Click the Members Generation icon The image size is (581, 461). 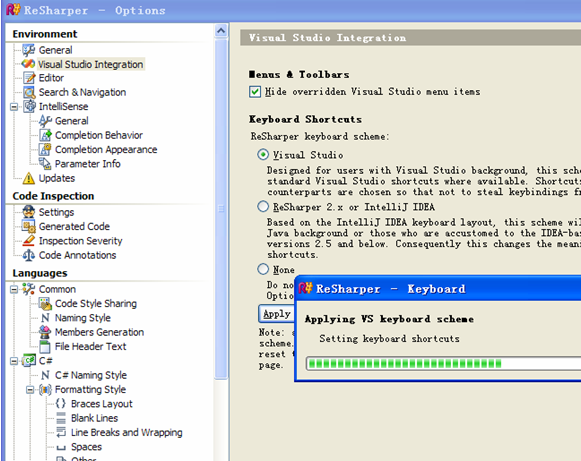(x=45, y=332)
